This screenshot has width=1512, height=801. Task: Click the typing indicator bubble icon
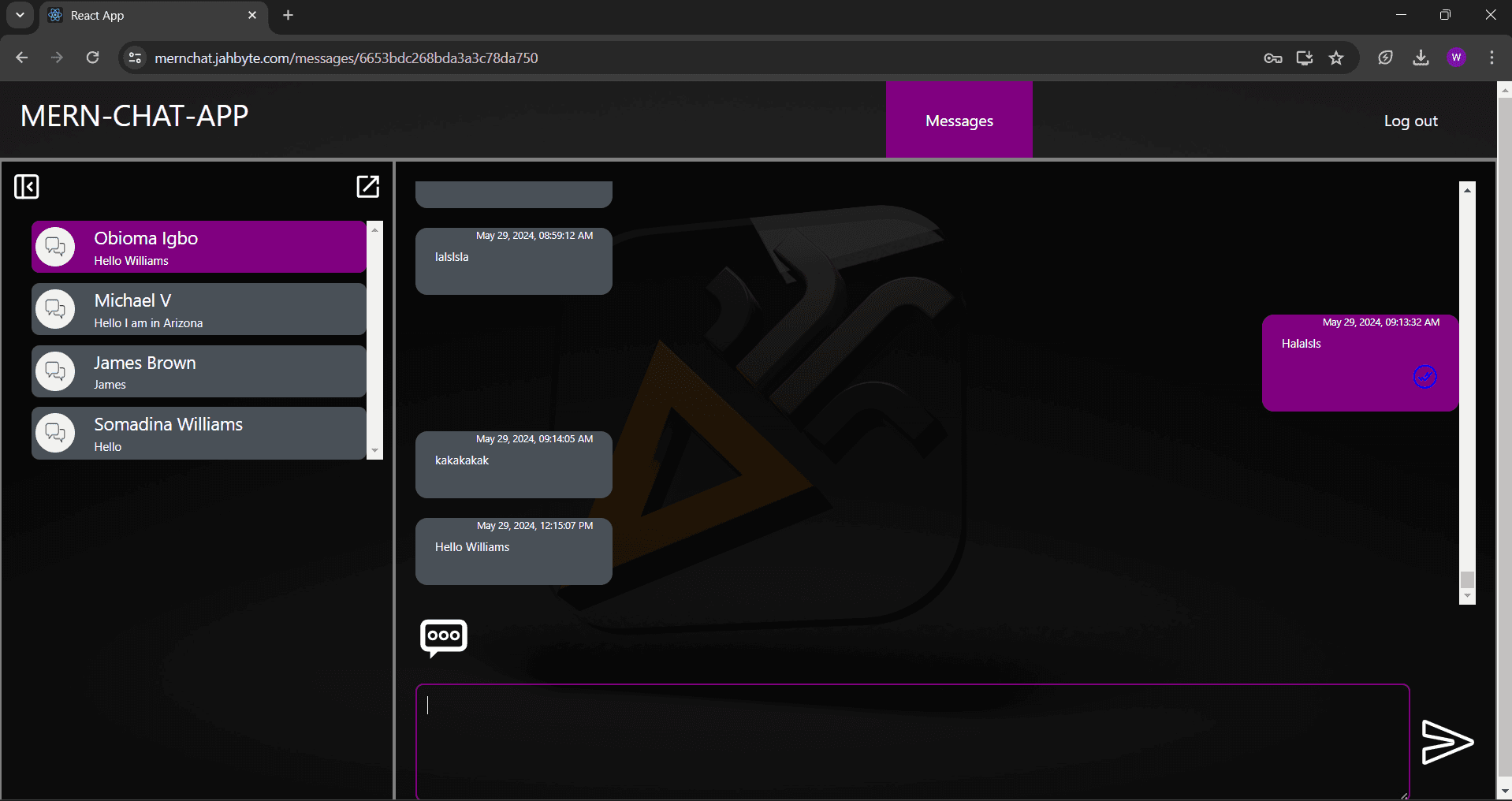[444, 638]
